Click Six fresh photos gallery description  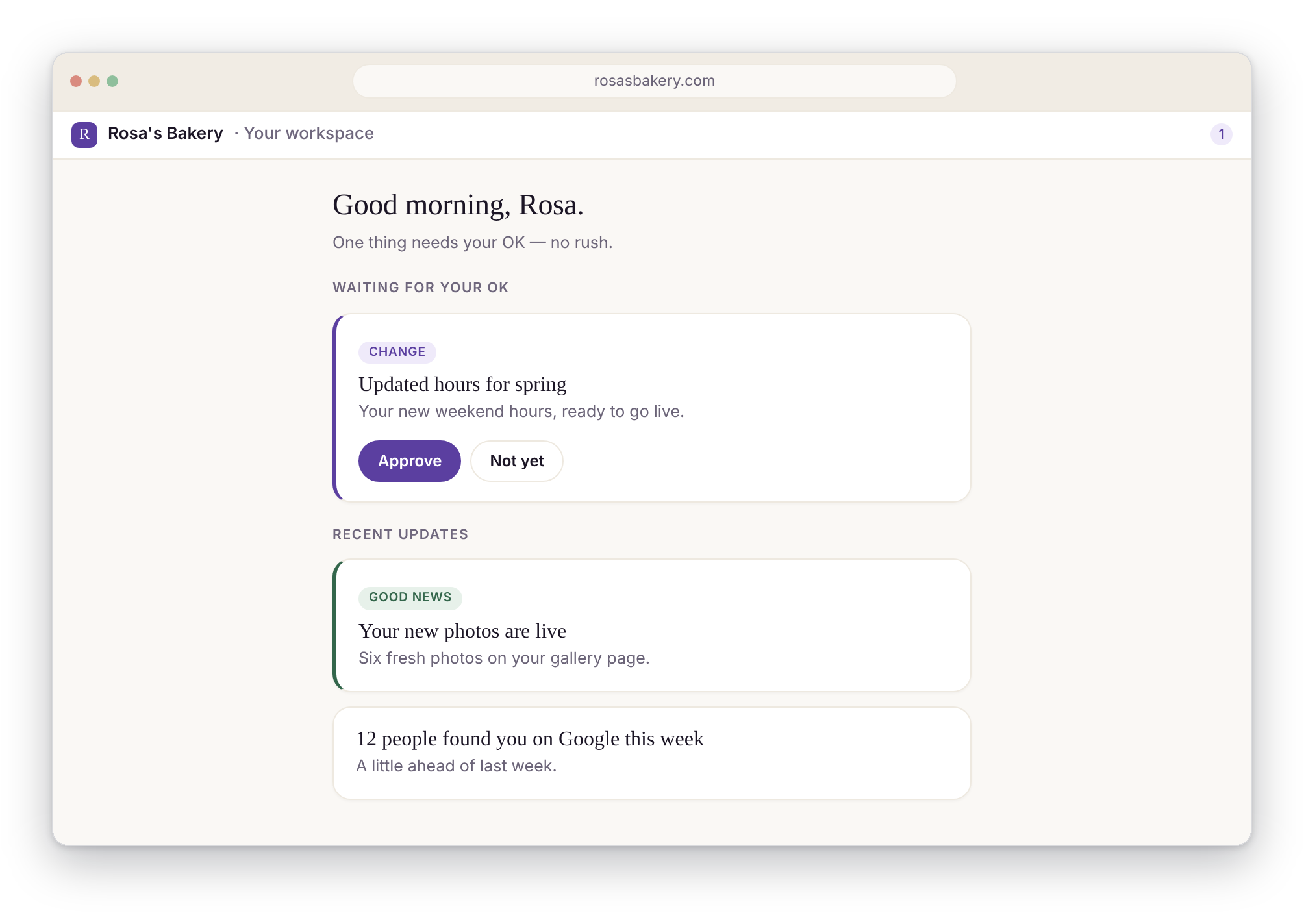coord(504,658)
